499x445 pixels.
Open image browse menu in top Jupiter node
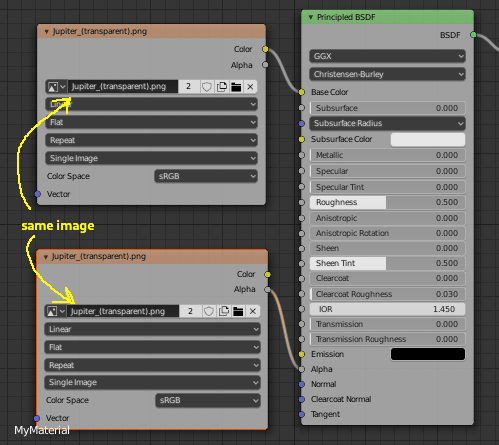tap(56, 87)
